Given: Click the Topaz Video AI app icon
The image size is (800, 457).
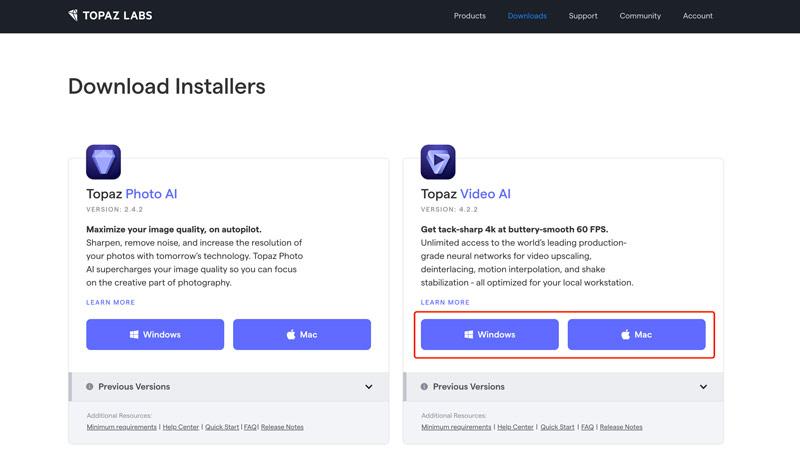Looking at the screenshot, I should (x=438, y=162).
